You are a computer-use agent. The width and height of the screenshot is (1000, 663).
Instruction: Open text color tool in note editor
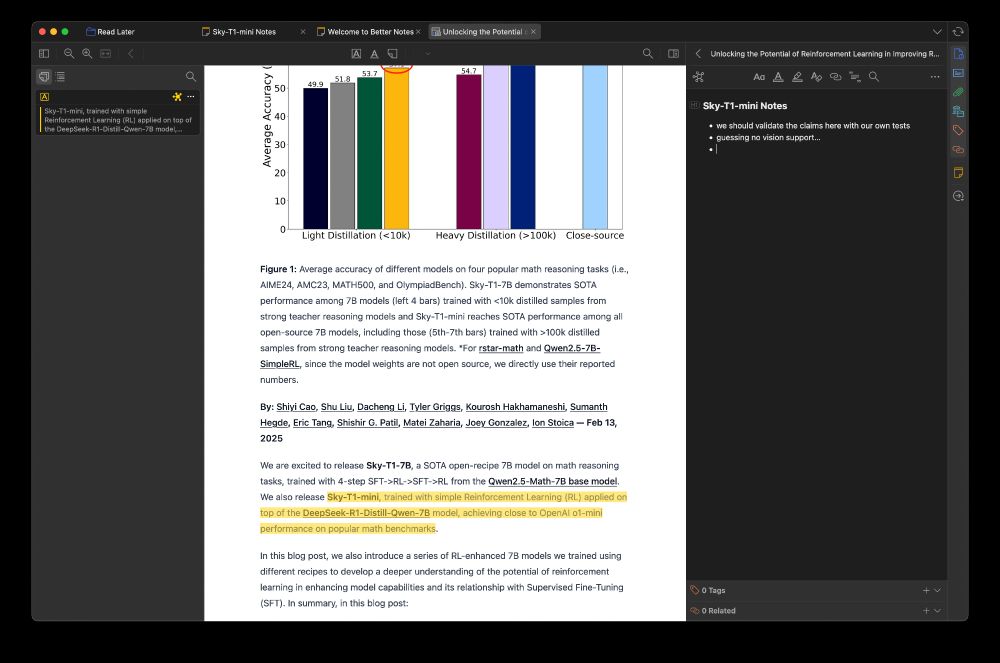[x=778, y=76]
